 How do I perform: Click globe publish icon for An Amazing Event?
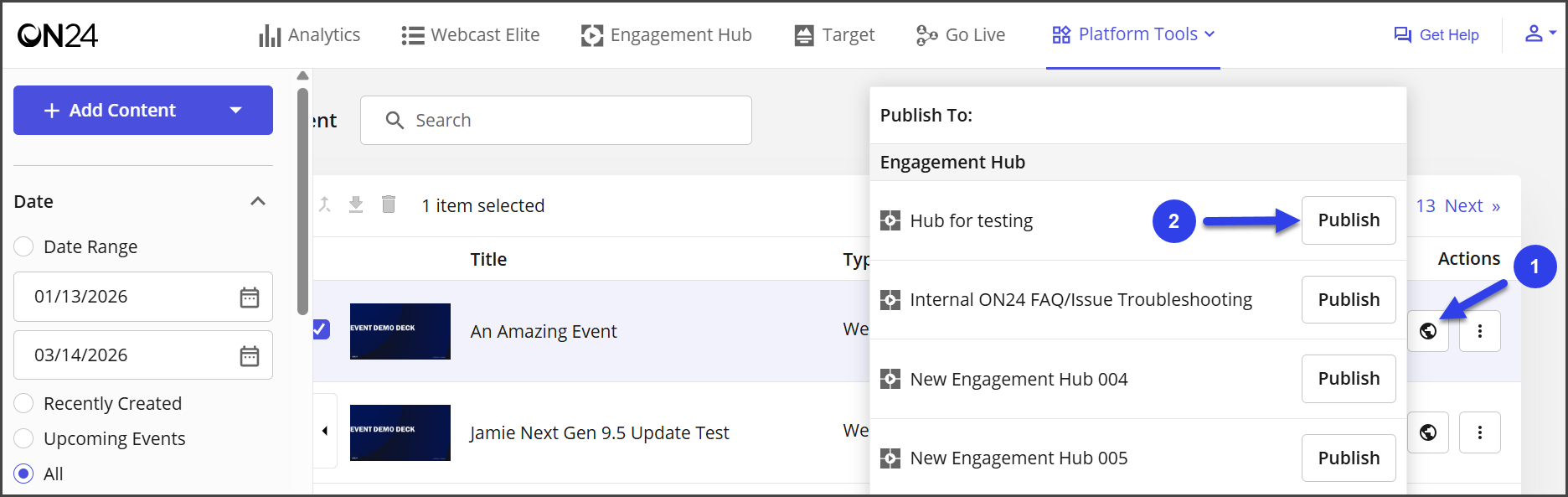[1428, 331]
